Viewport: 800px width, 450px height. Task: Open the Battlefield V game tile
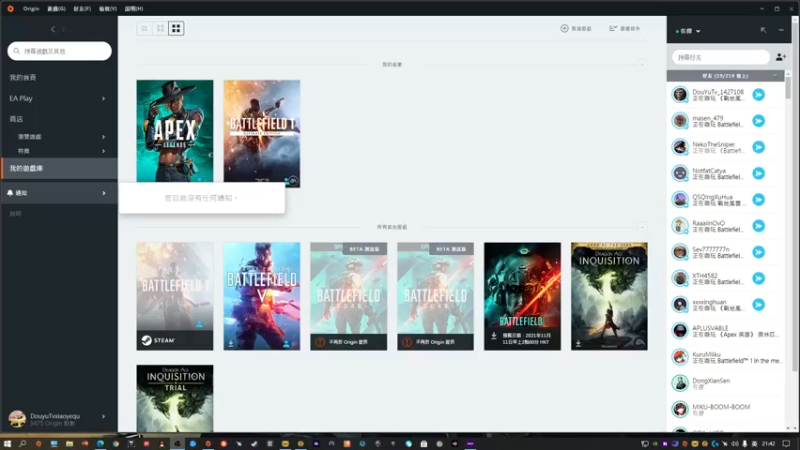[x=262, y=296]
